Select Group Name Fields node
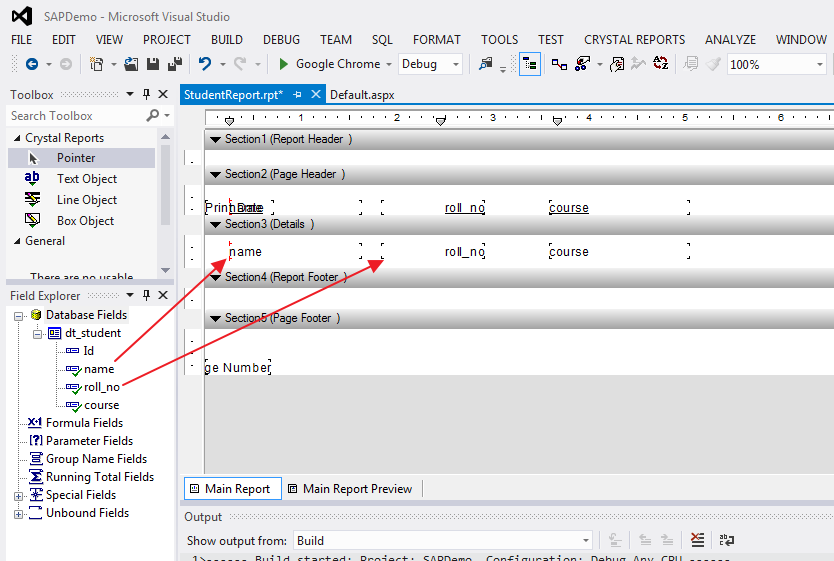 (x=96, y=459)
